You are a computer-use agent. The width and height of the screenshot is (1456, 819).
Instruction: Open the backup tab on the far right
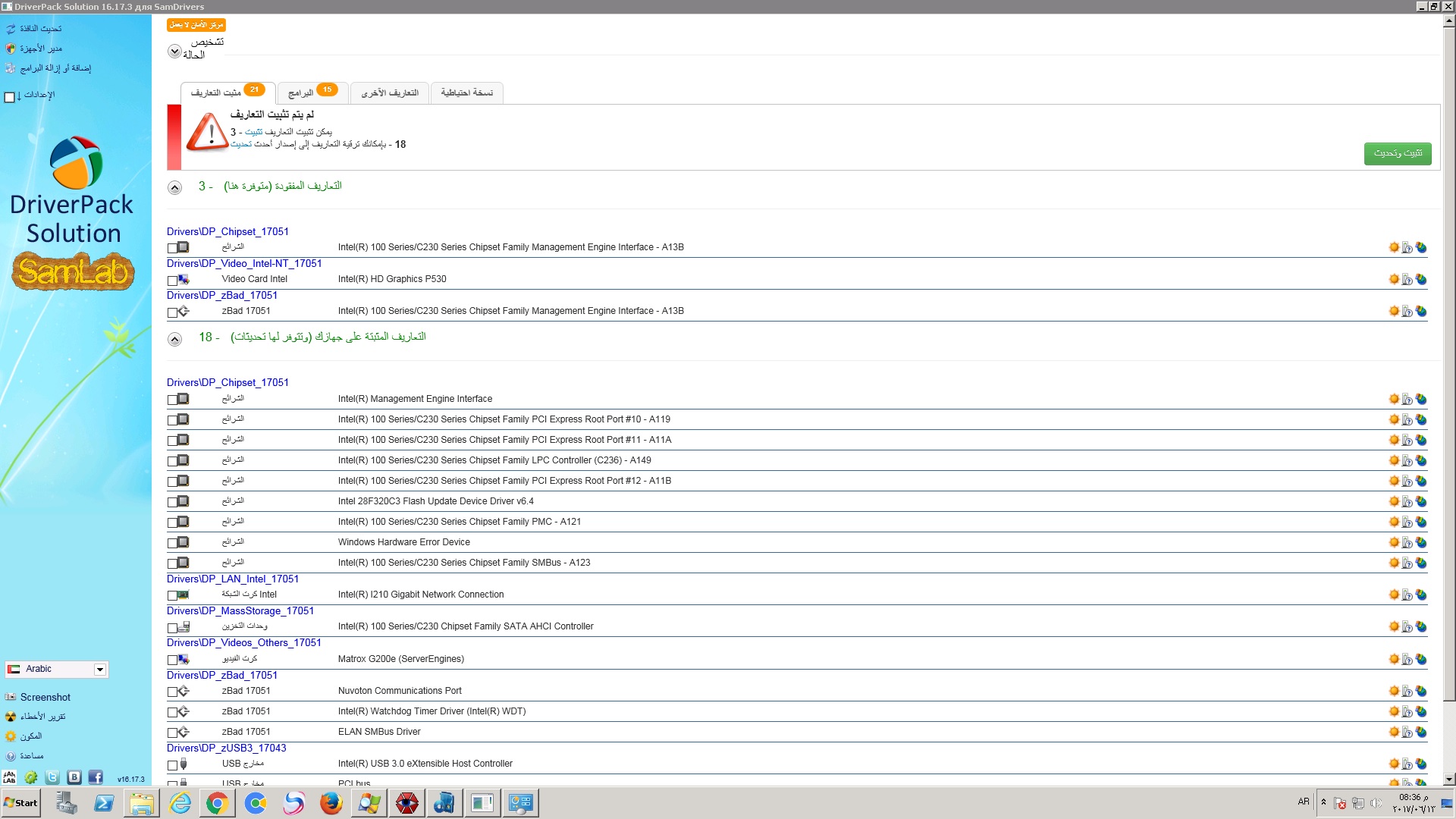tap(466, 93)
